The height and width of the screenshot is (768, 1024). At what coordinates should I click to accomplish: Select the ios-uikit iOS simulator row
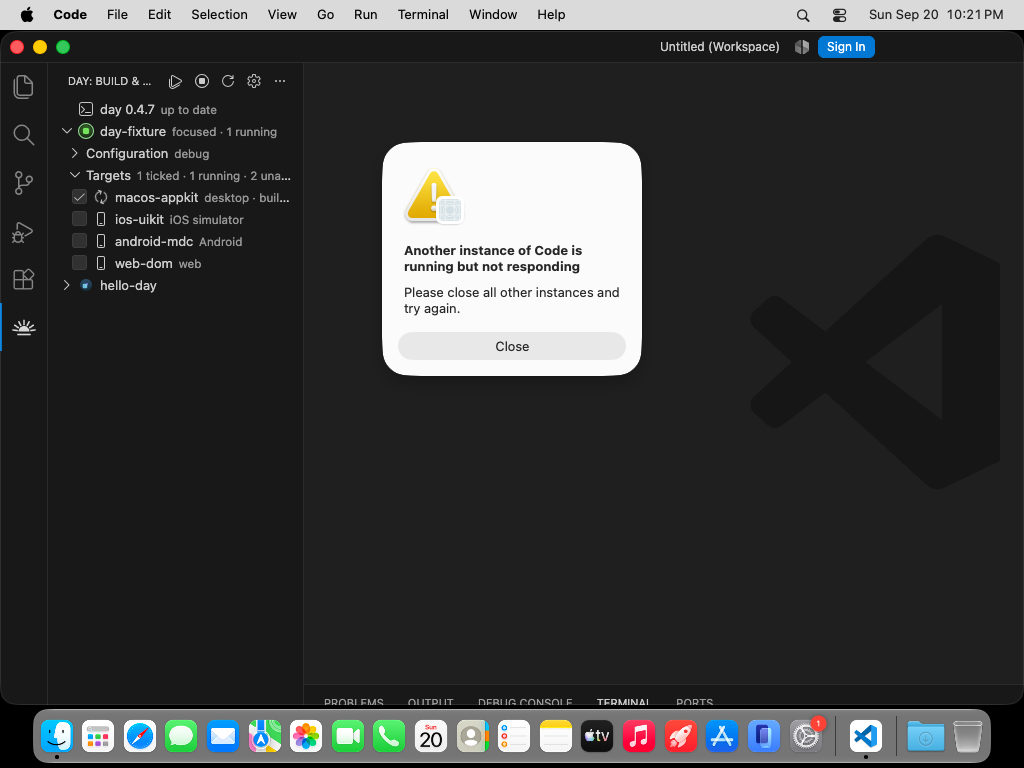click(x=176, y=219)
